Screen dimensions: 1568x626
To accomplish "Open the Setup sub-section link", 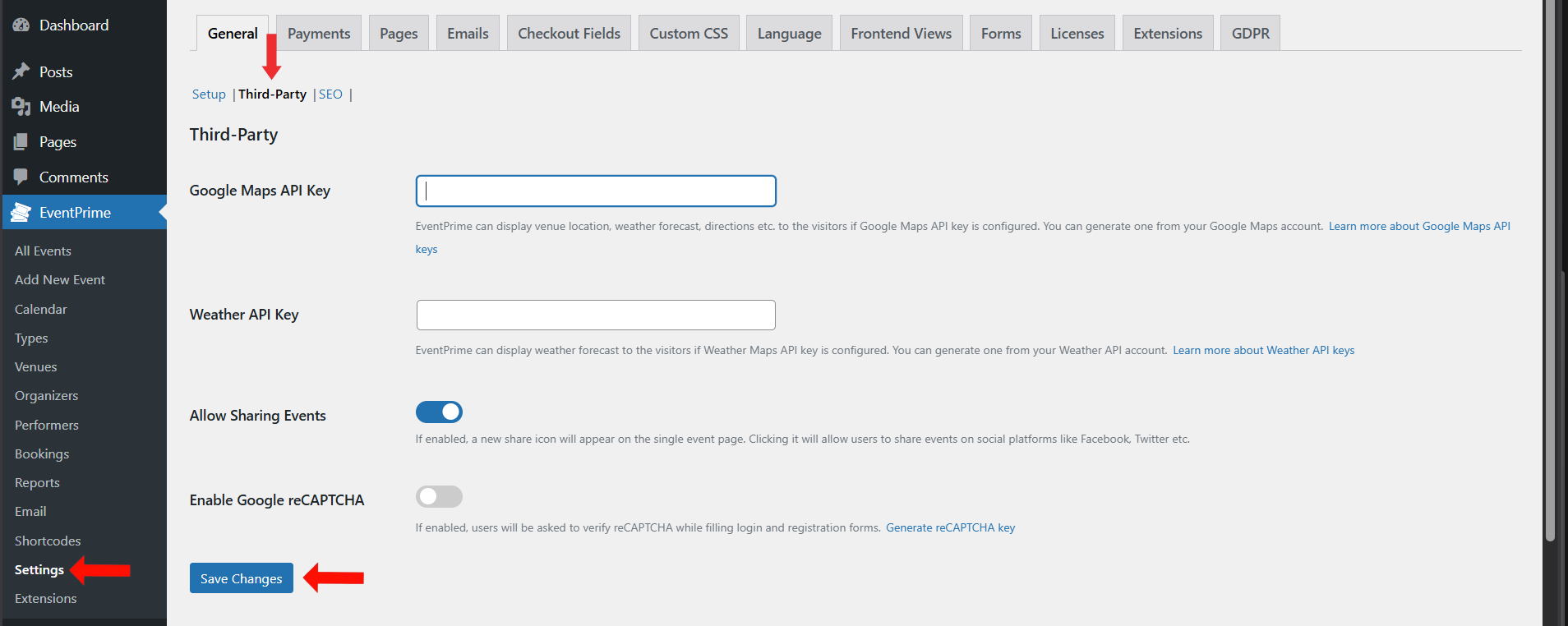I will point(209,94).
